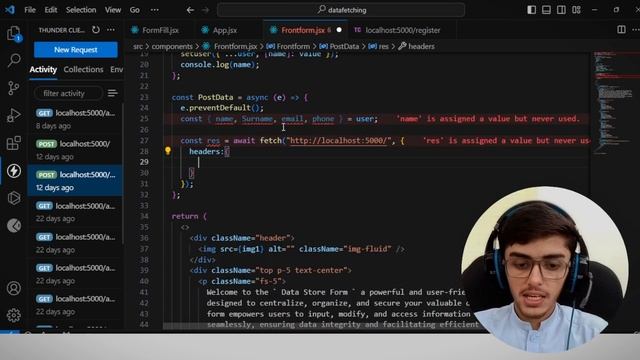Click the refresh icon in Thunder Client header
This screenshot has height=360, width=640.
pos(96,30)
